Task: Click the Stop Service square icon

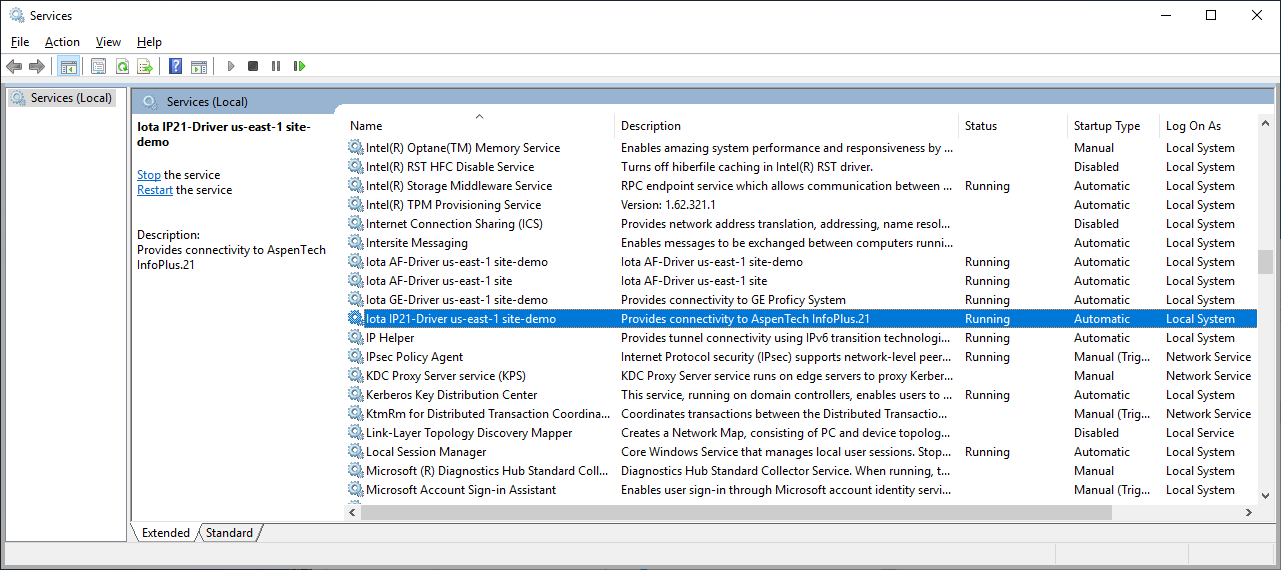Action: click(253, 66)
